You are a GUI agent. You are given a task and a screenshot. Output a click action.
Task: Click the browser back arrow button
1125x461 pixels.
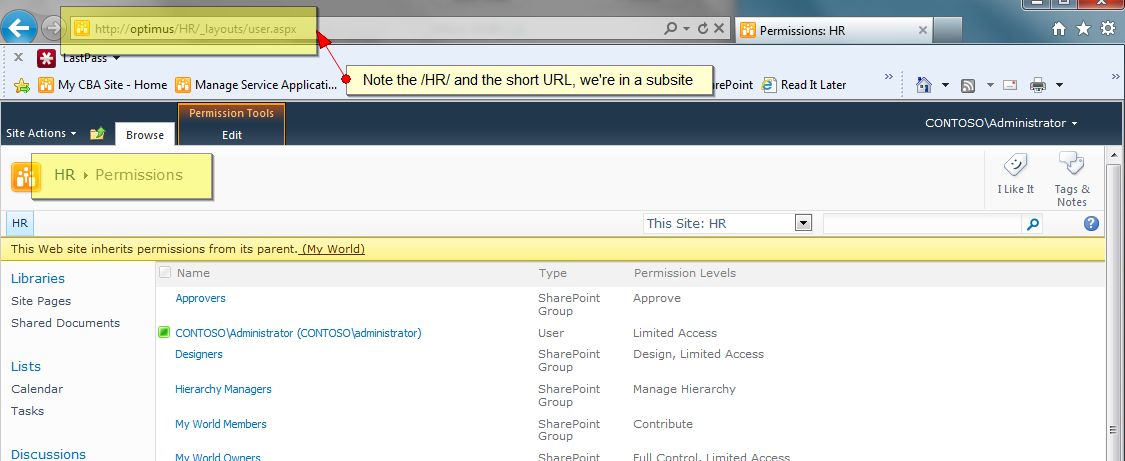pos(21,28)
